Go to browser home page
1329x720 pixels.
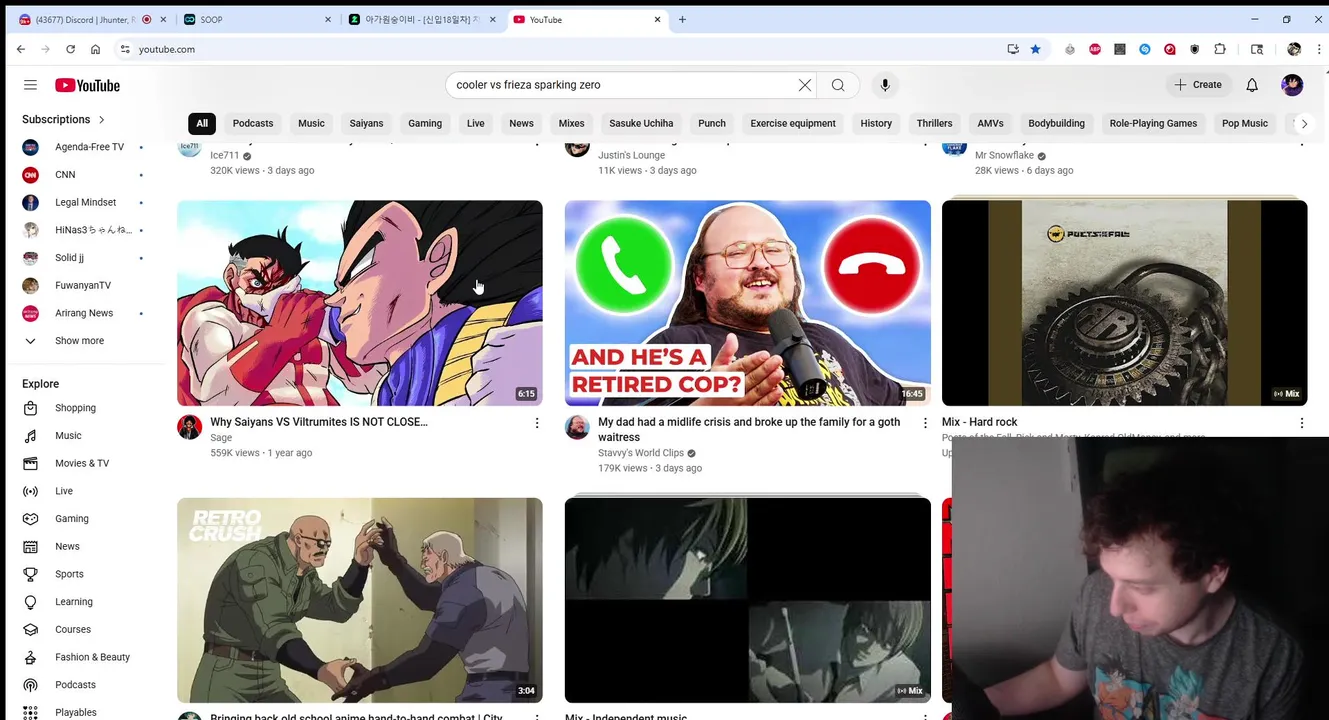[x=95, y=49]
